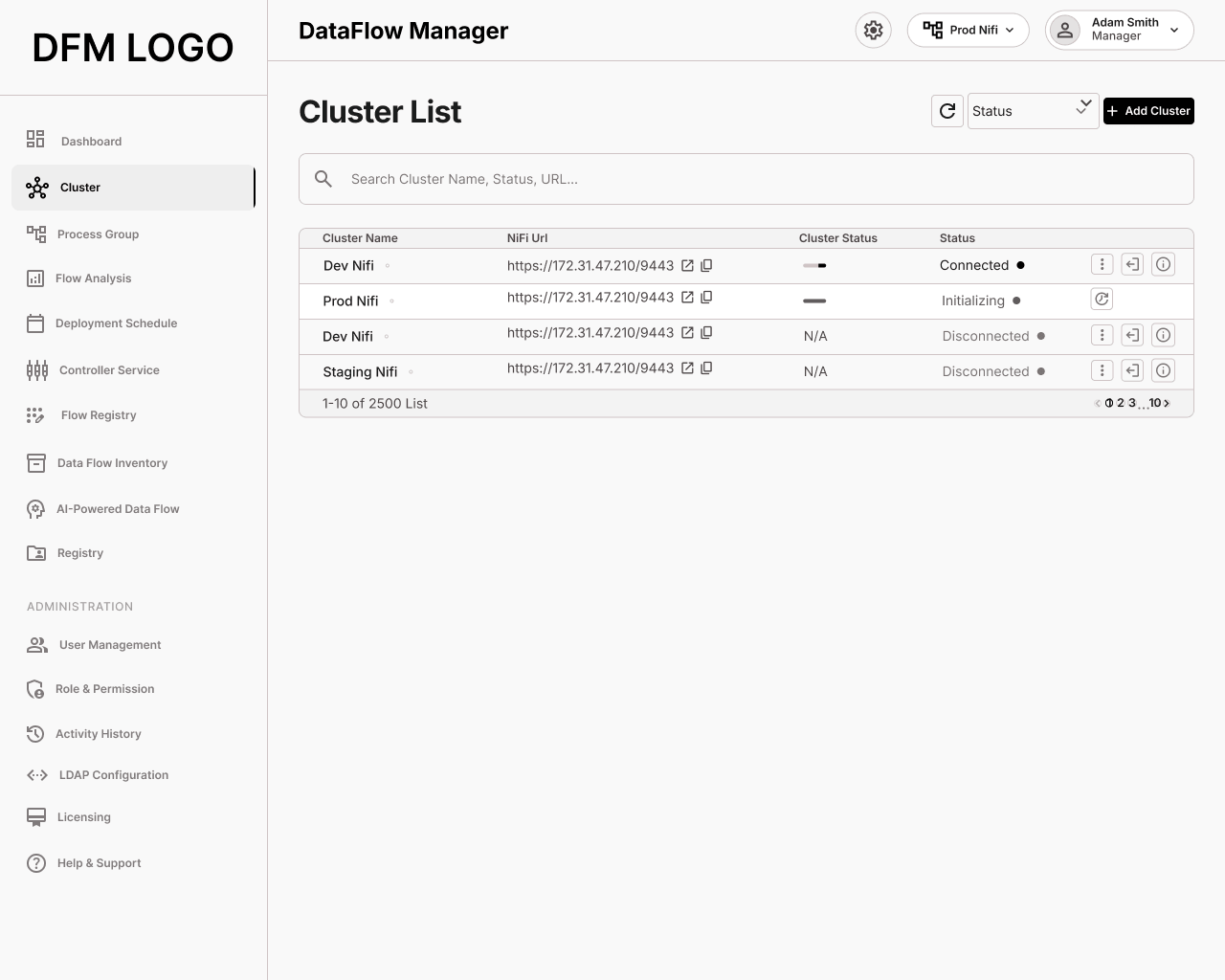Open settings via the gear icon
1225x980 pixels.
click(x=873, y=30)
